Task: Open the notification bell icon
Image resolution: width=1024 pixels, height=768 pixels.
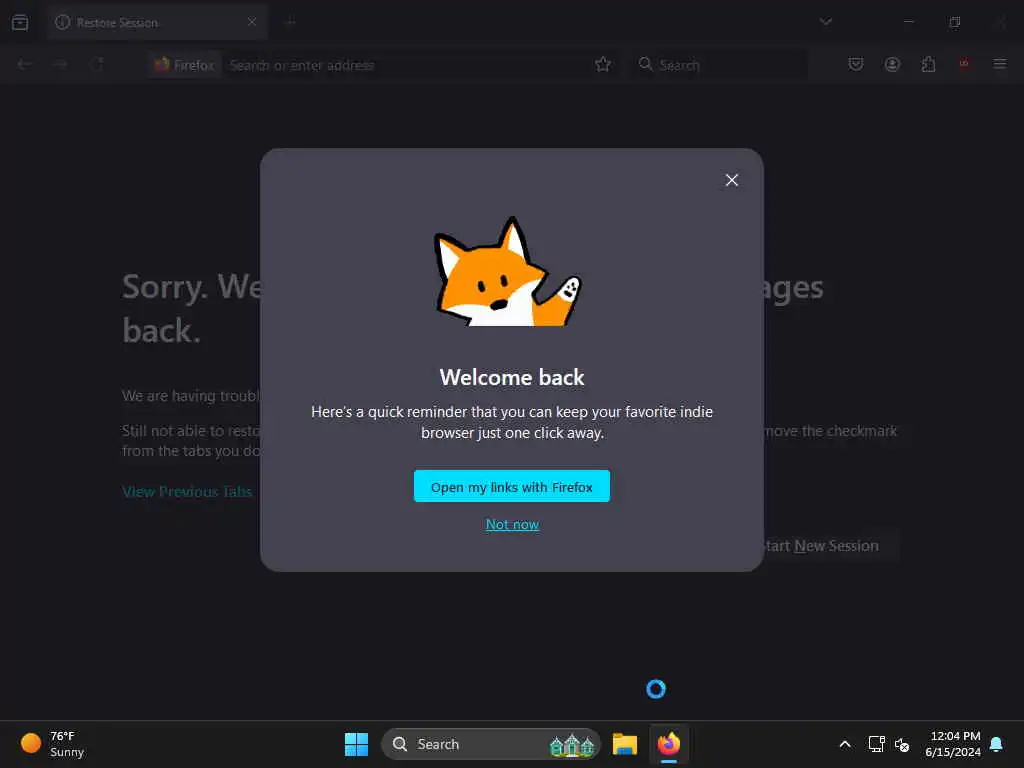Action: pyautogui.click(x=997, y=744)
